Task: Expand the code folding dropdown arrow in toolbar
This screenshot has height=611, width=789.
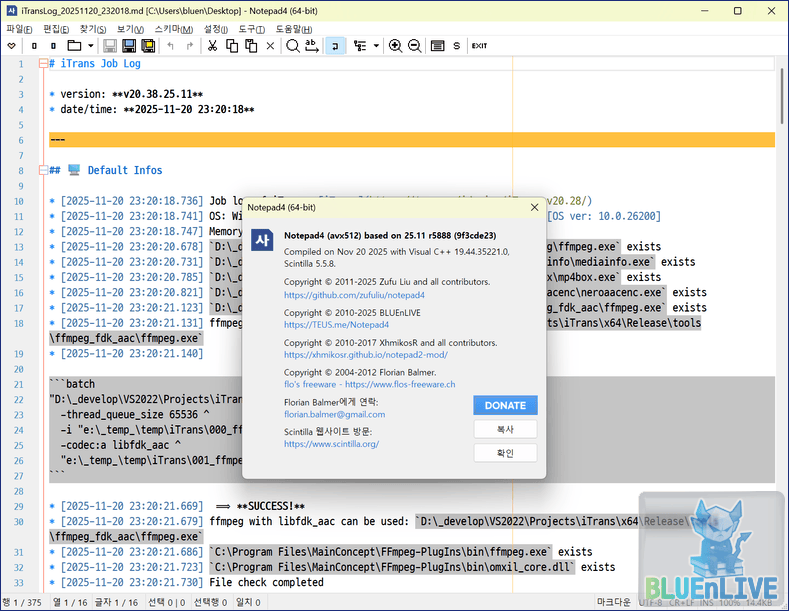Action: coord(376,46)
